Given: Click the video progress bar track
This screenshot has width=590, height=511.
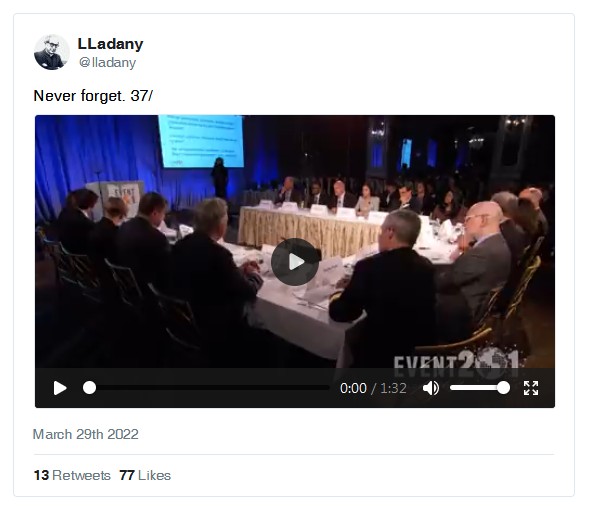Looking at the screenshot, I should point(206,388).
